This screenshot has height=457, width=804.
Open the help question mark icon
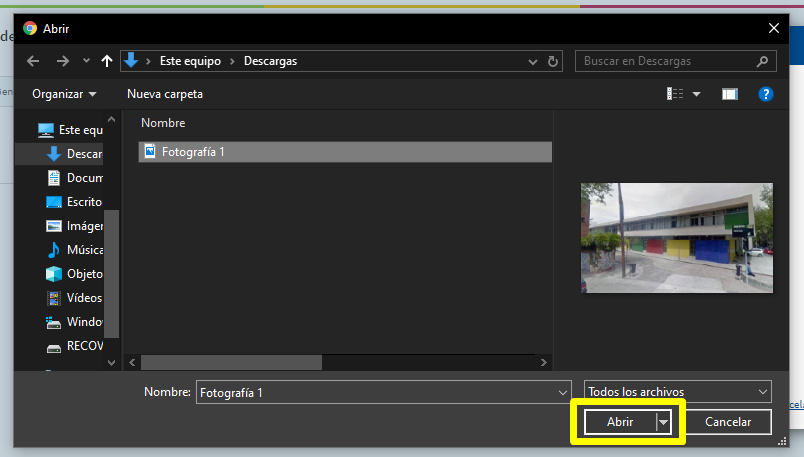[766, 94]
